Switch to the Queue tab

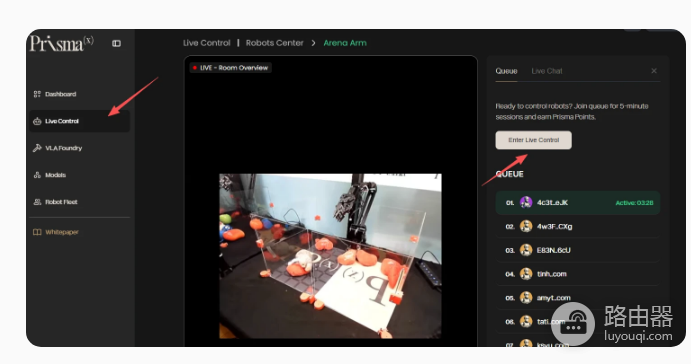click(x=506, y=71)
